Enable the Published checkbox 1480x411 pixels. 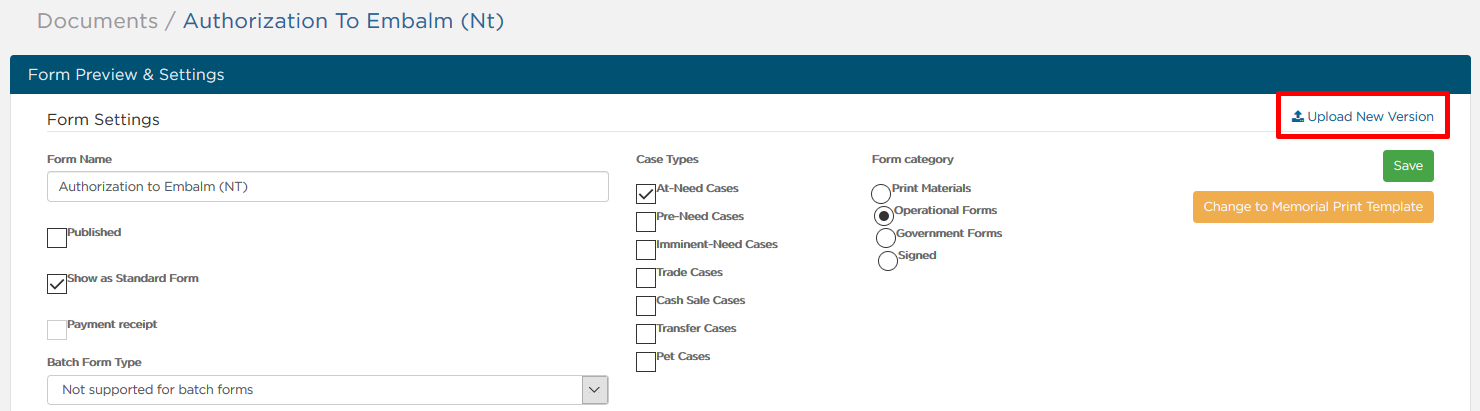coord(57,238)
